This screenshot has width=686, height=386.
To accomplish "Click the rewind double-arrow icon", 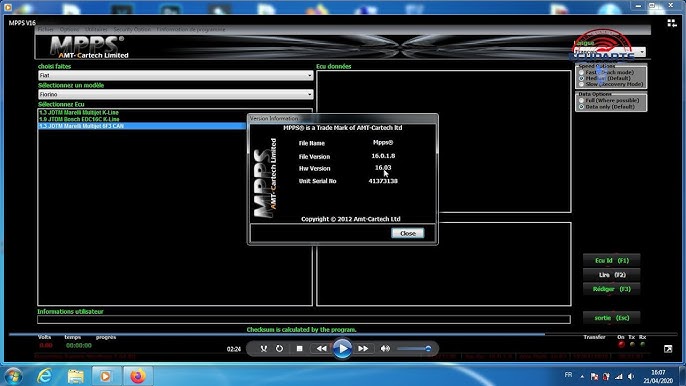I will (x=321, y=349).
